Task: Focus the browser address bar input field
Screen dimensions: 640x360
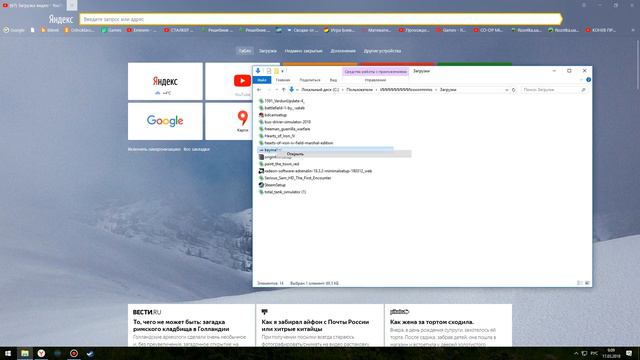Action: (x=320, y=19)
